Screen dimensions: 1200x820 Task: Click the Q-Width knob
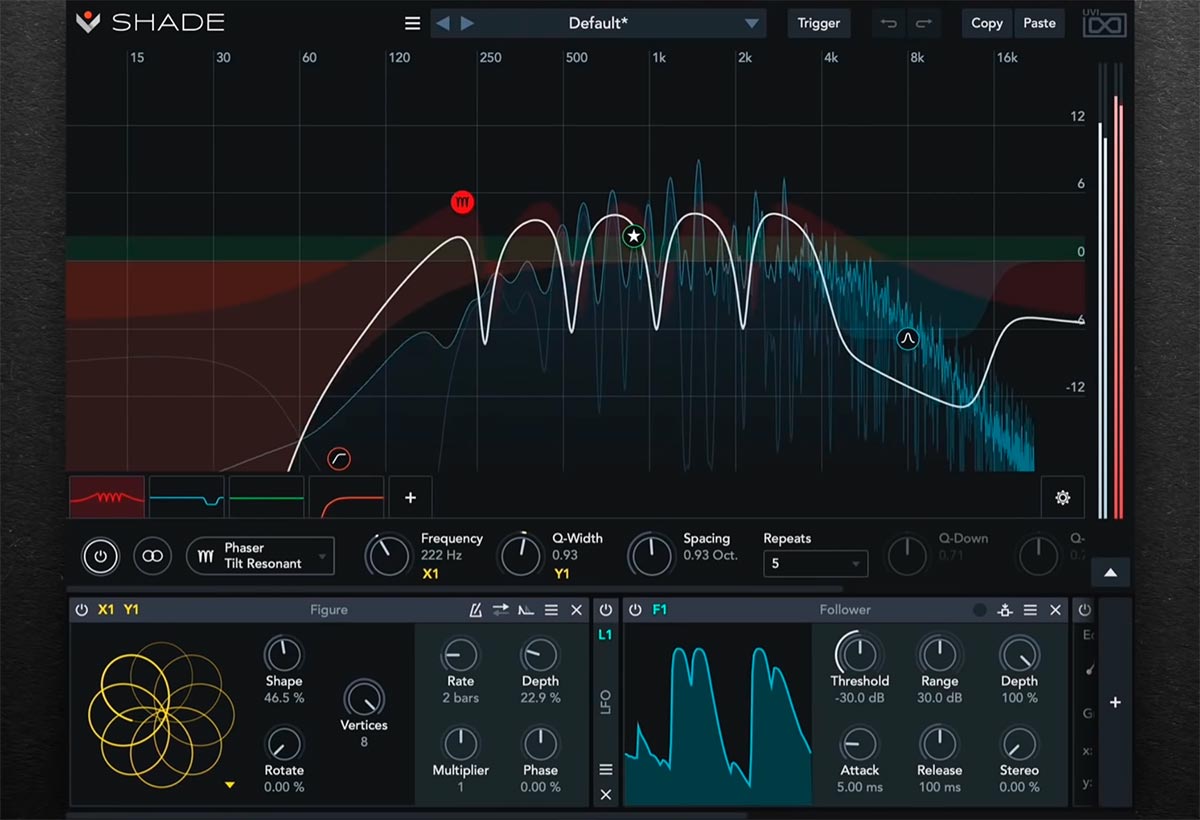pos(520,556)
